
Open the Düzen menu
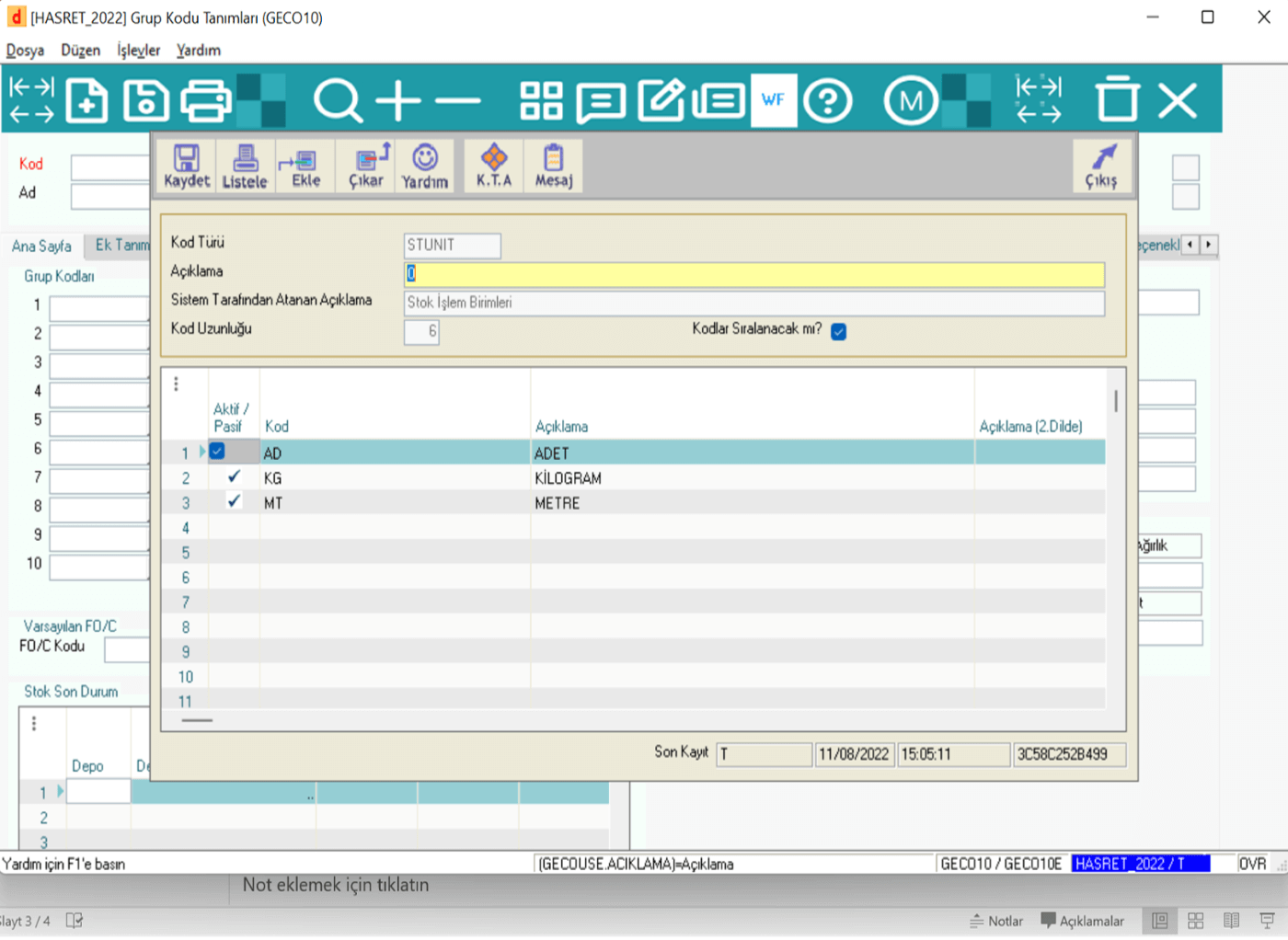point(81,51)
